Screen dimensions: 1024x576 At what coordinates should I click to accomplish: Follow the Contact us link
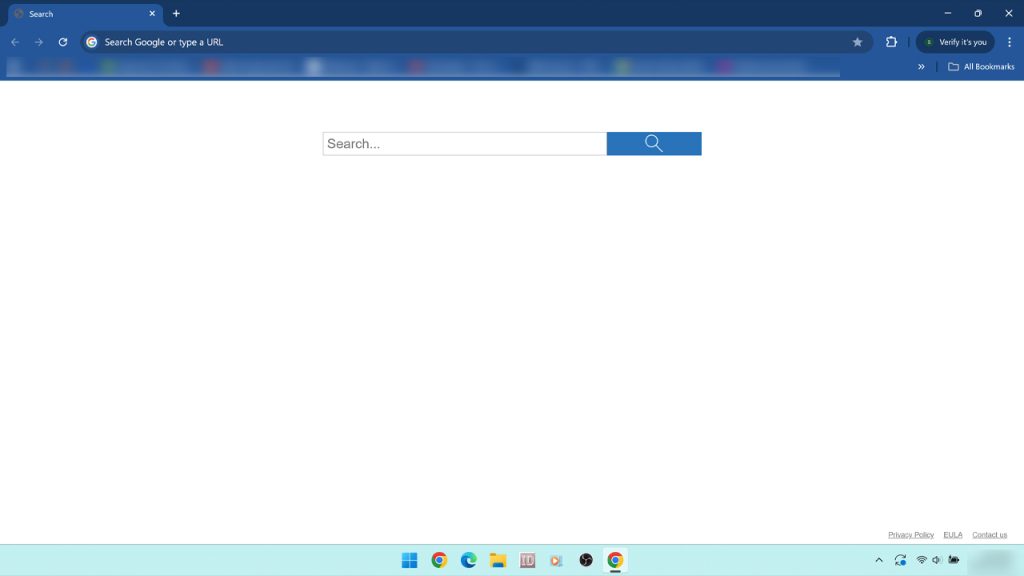989,535
